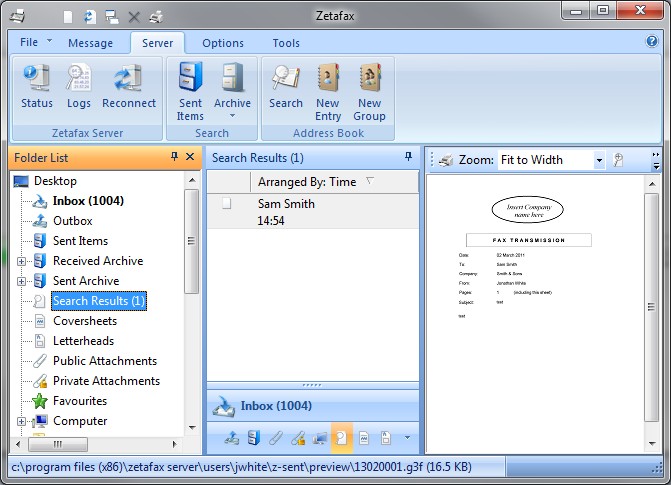The image size is (671, 485).
Task: Select the Sam Smith 14:54 message
Action: point(313,212)
